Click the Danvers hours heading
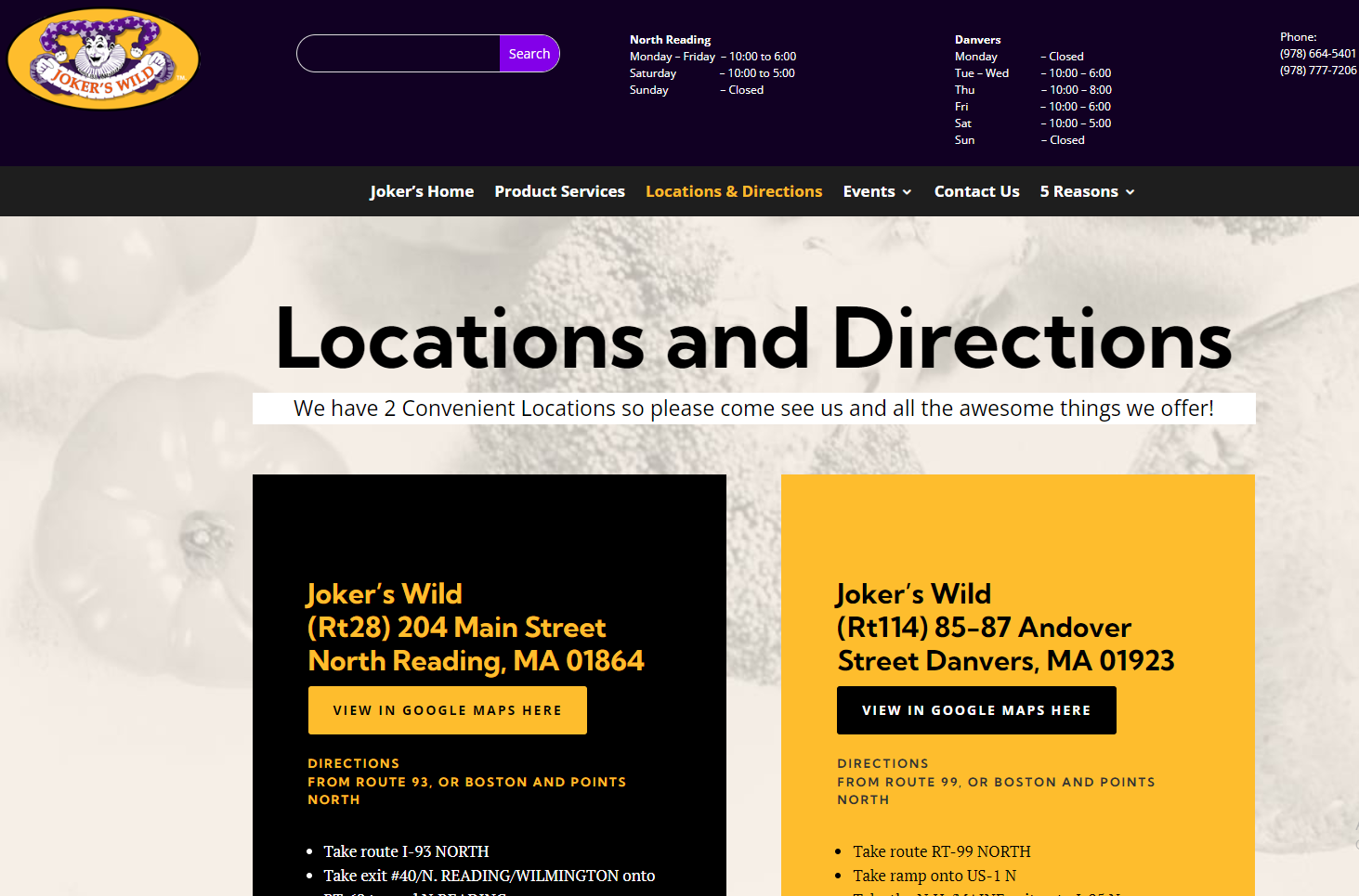 coord(977,40)
